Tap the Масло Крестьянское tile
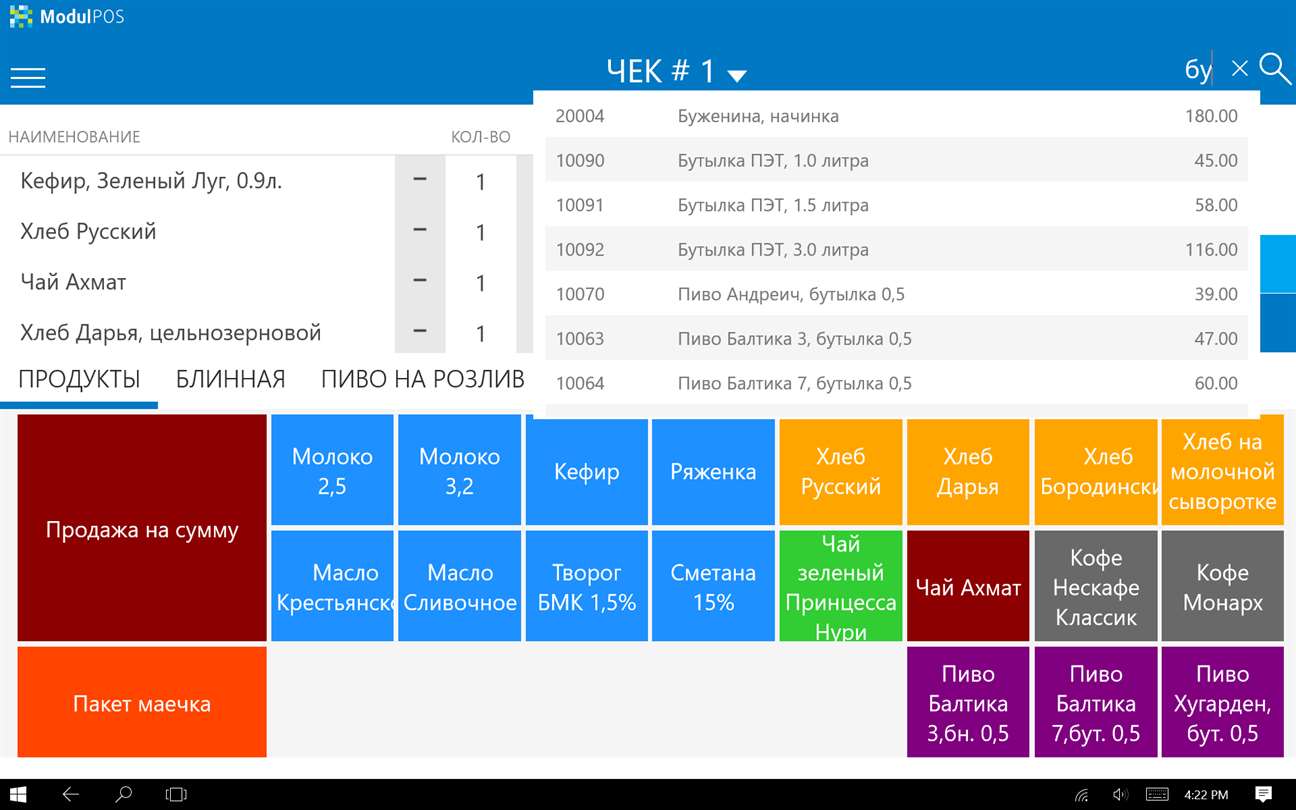Image resolution: width=1296 pixels, height=810 pixels. point(332,587)
